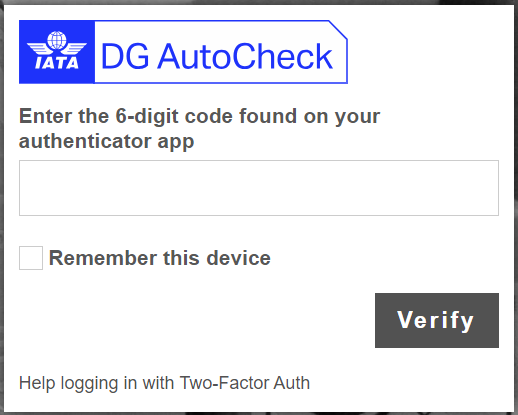The width and height of the screenshot is (518, 415).
Task: Select the authenticator app prompt text
Action: pyautogui.click(x=199, y=129)
